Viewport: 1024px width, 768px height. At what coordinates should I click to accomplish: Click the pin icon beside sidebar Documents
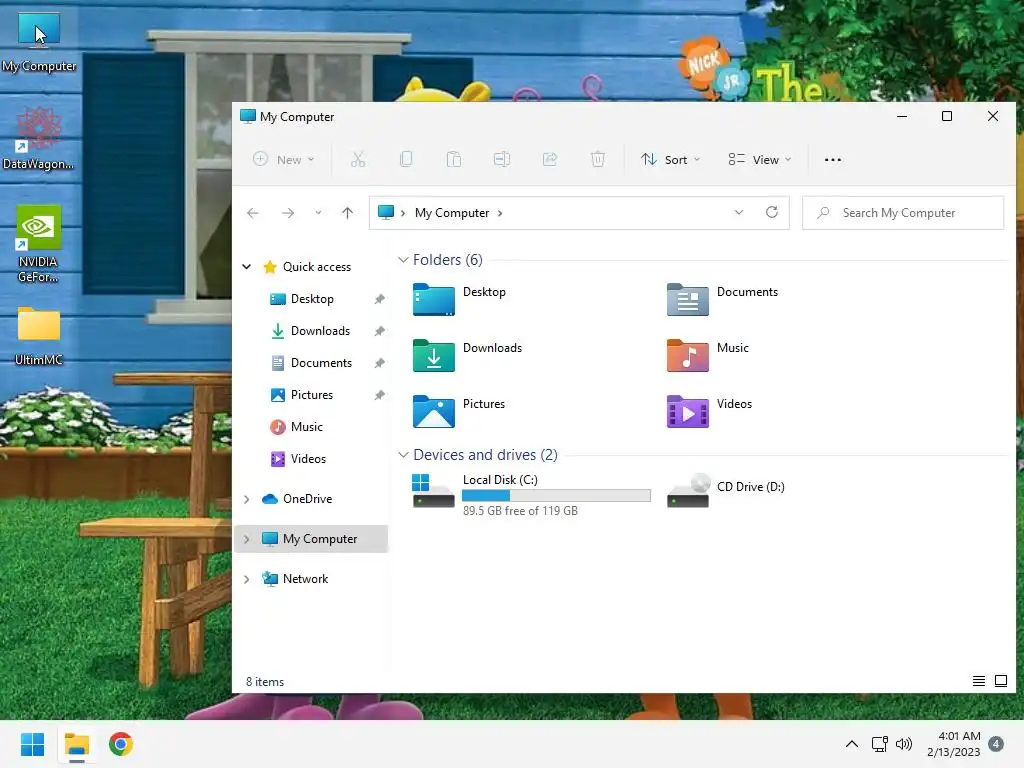[379, 363]
